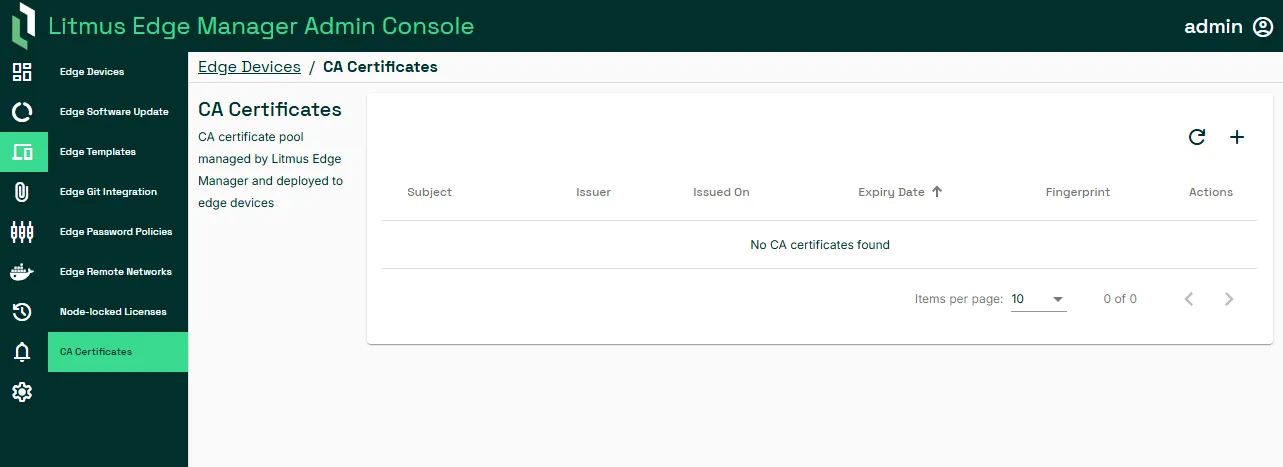Click CA Certificates breadcrumb text
Screen dimensions: 1283x467
point(380,67)
